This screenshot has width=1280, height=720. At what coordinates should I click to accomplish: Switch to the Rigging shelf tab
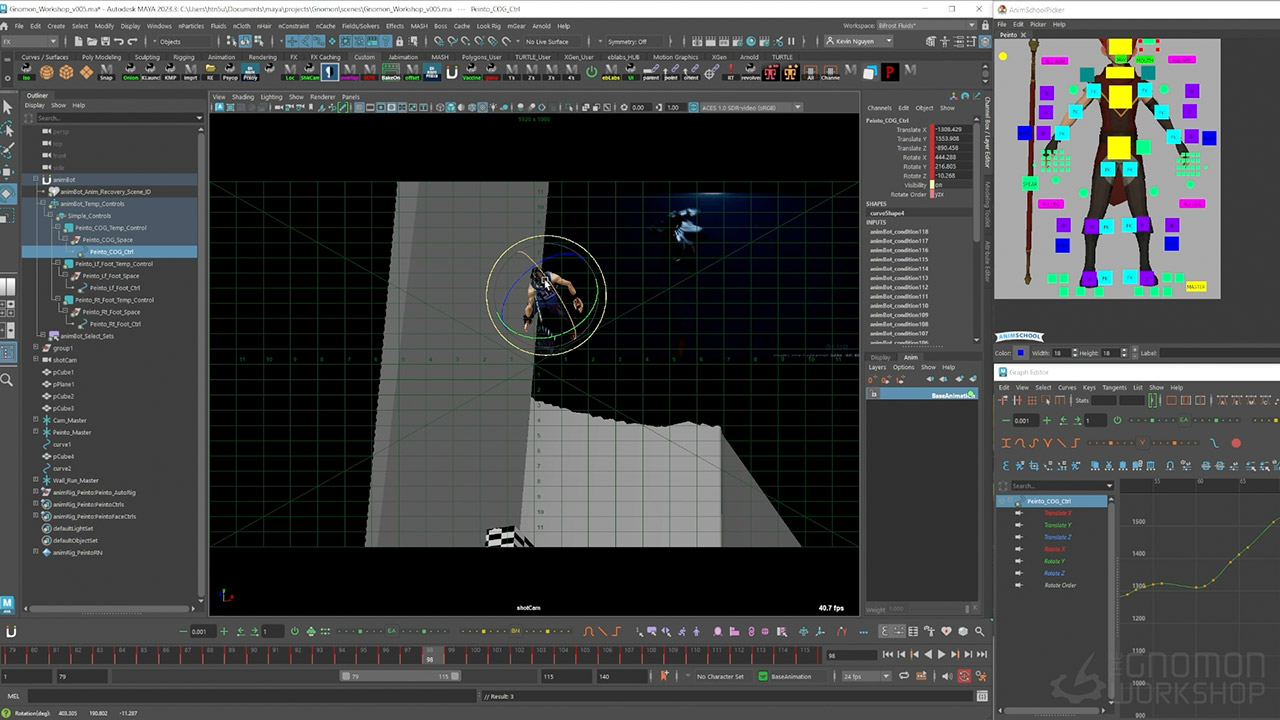[183, 57]
